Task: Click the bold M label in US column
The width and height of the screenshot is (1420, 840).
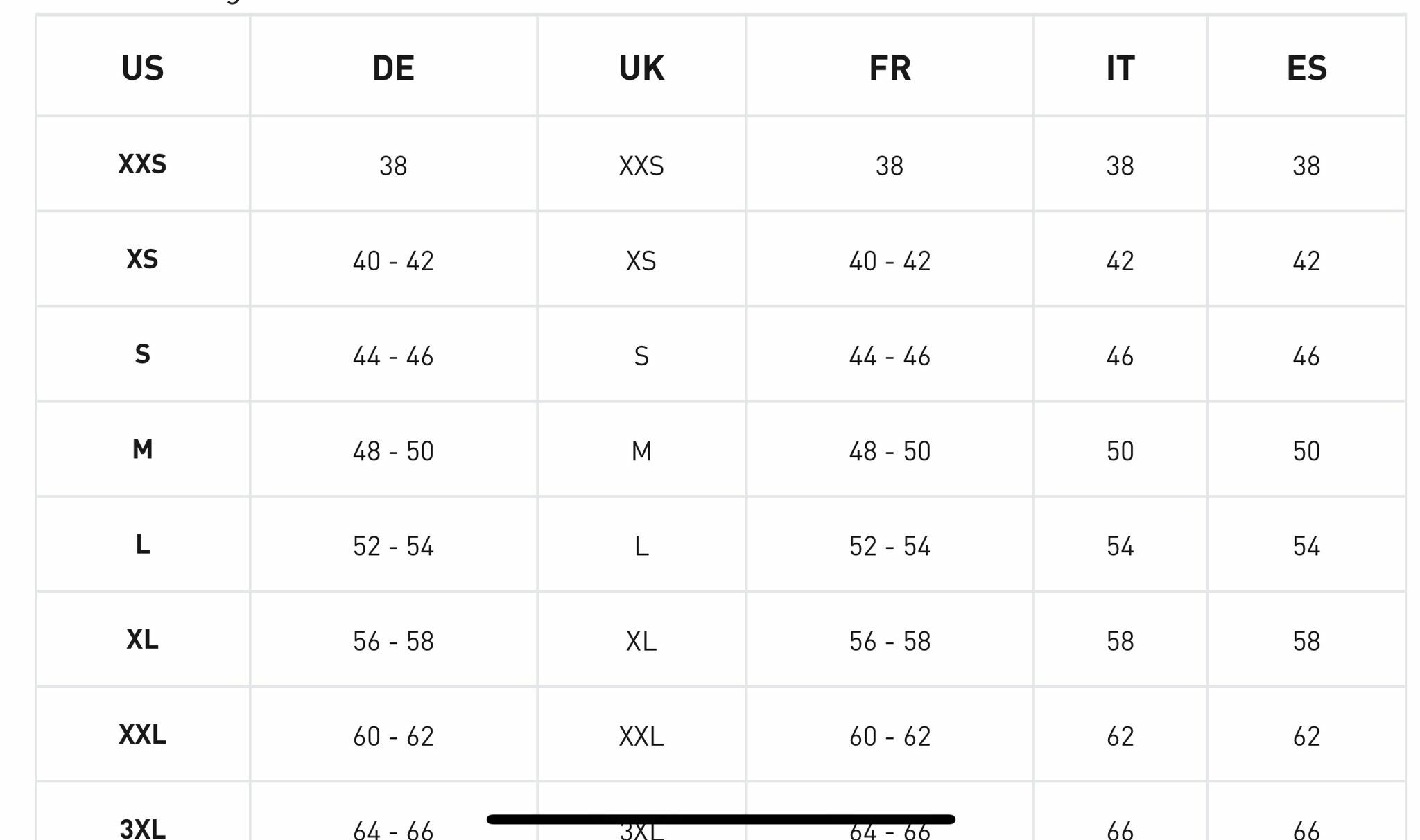Action: [x=142, y=449]
